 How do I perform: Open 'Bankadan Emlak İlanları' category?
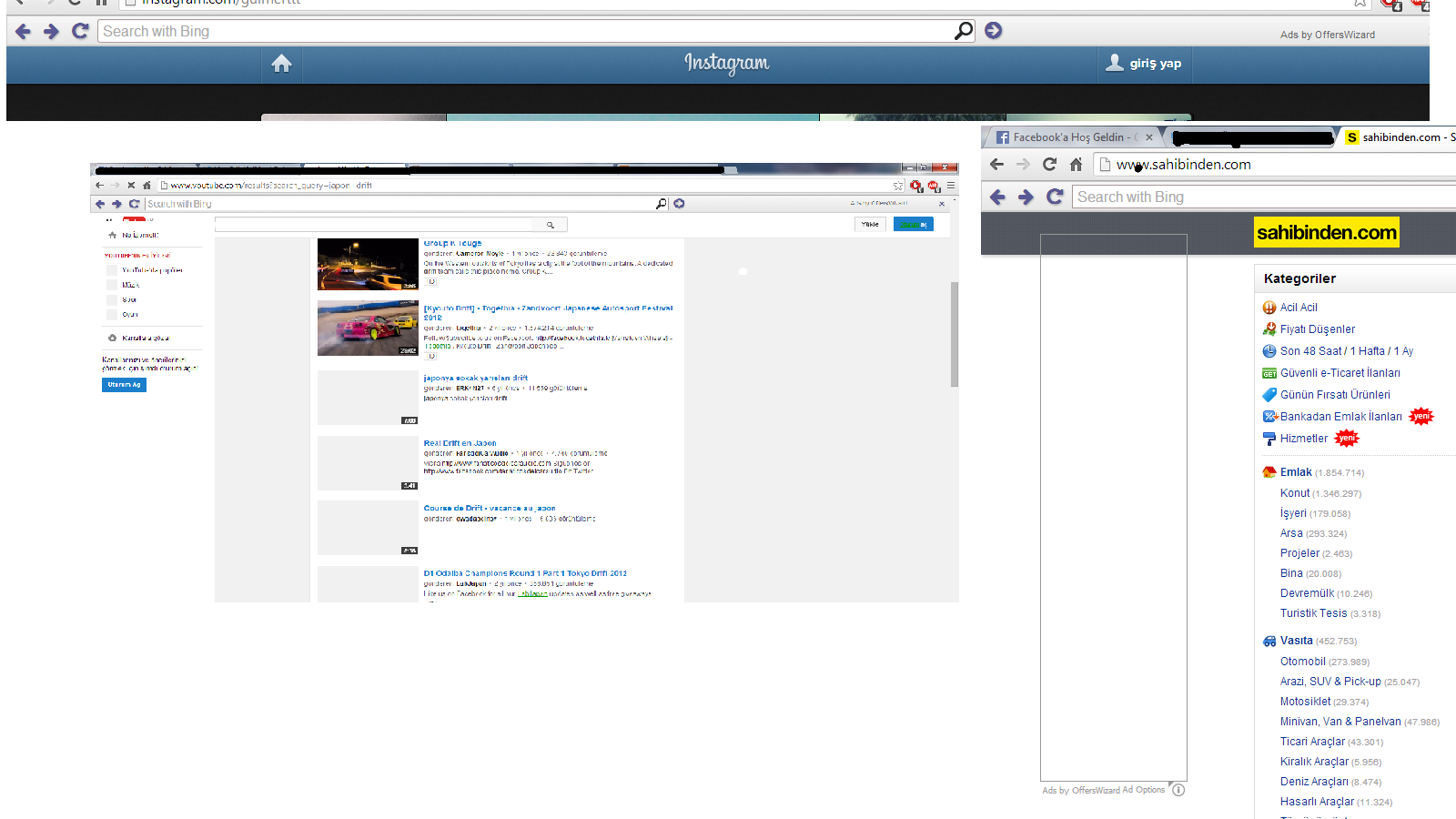click(1341, 417)
